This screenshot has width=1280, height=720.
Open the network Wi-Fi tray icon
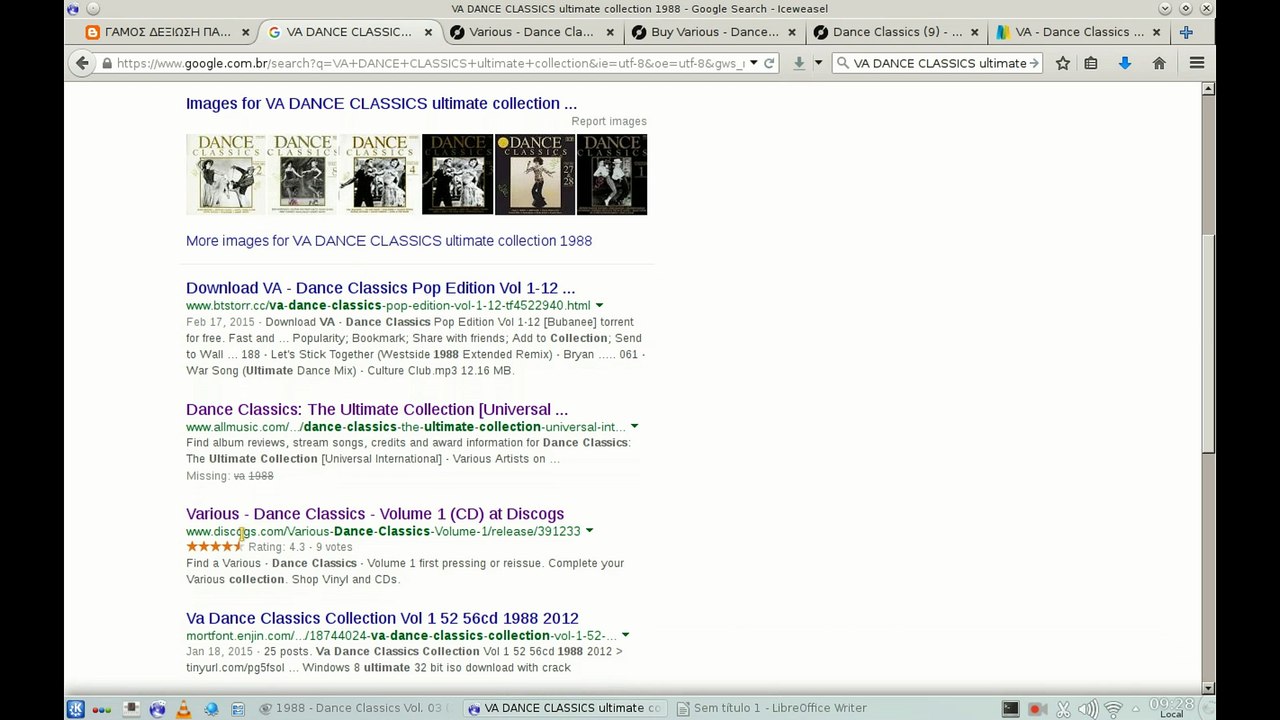click(x=1113, y=709)
